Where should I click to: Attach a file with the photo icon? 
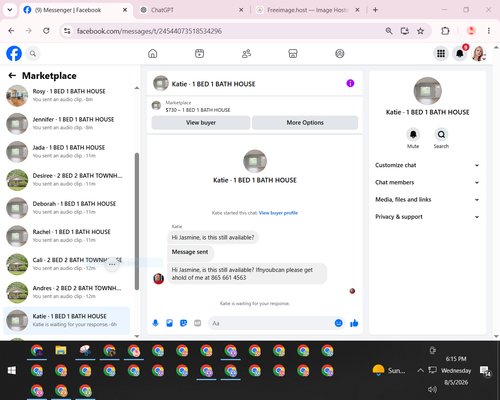pos(169,323)
